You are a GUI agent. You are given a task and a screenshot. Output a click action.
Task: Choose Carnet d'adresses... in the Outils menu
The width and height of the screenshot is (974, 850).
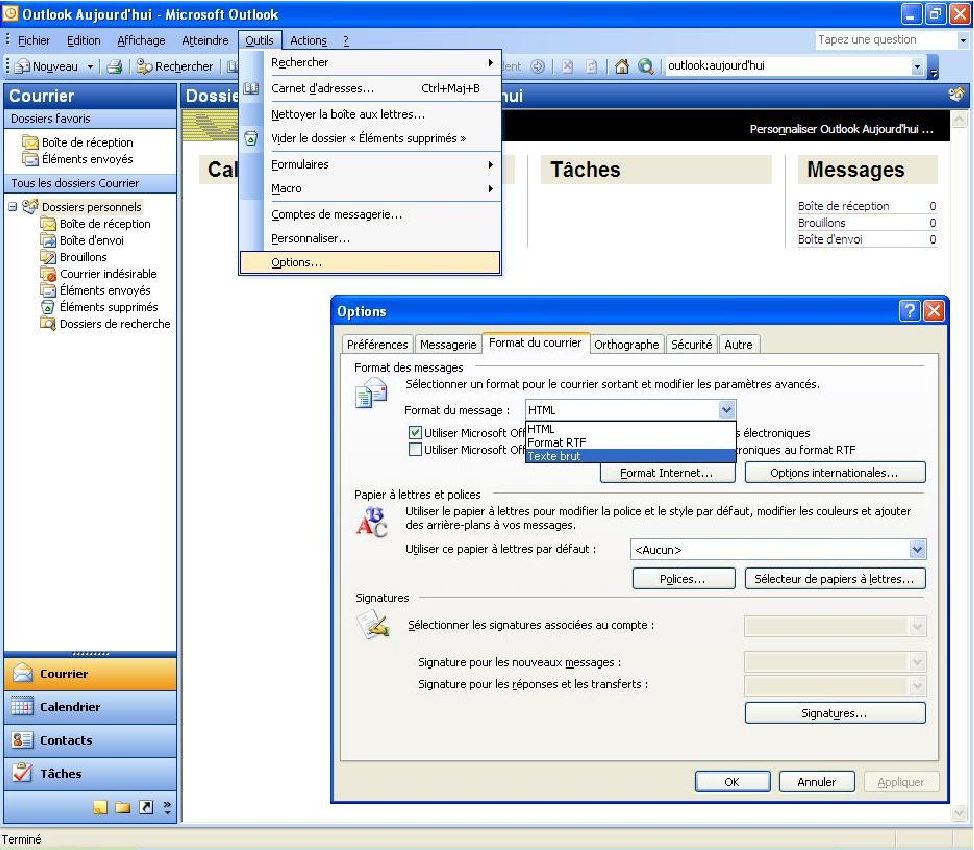click(x=370, y=88)
